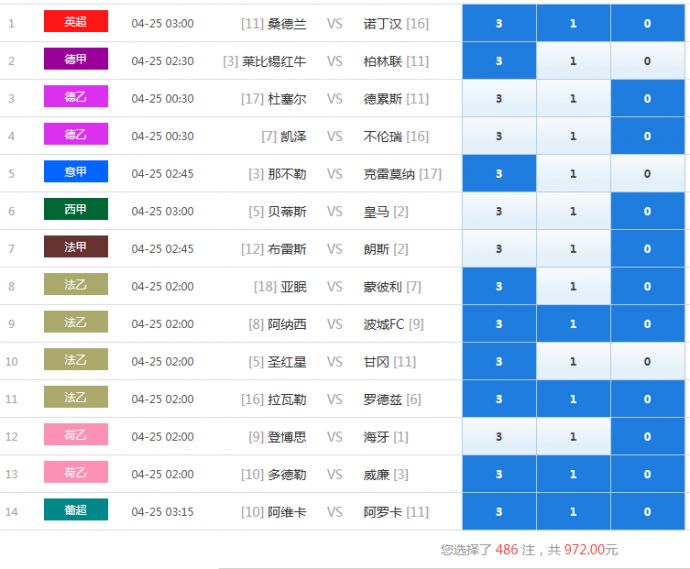Toggle option 3 for 亚眠 vs 蒙彼利

(x=499, y=286)
